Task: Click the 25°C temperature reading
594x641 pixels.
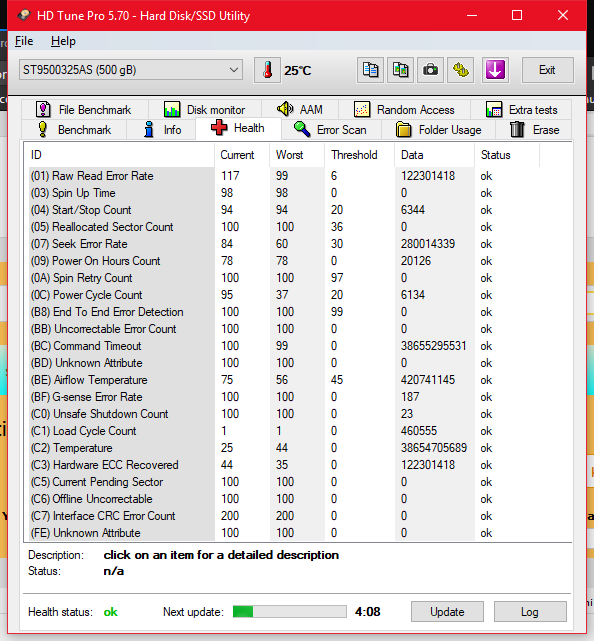Action: (298, 71)
